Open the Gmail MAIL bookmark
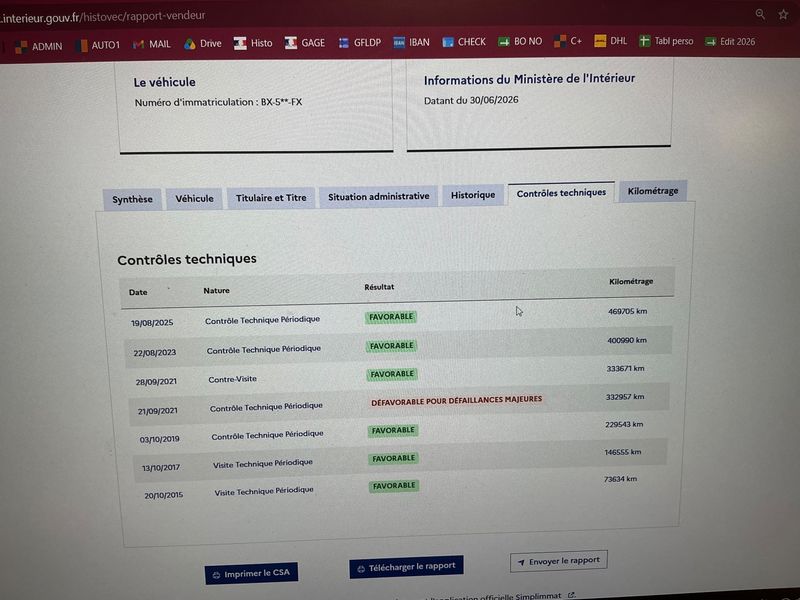 point(152,44)
